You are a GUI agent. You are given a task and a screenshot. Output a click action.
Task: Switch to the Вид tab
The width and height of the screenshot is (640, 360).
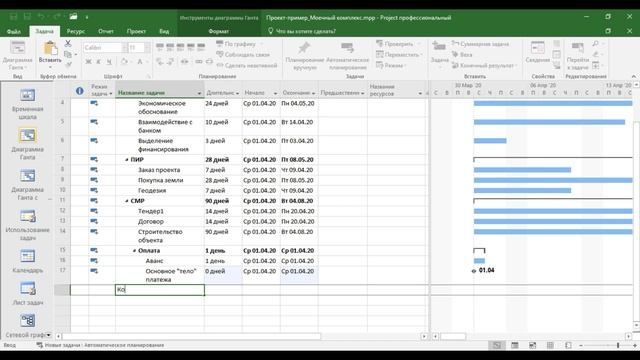click(164, 31)
